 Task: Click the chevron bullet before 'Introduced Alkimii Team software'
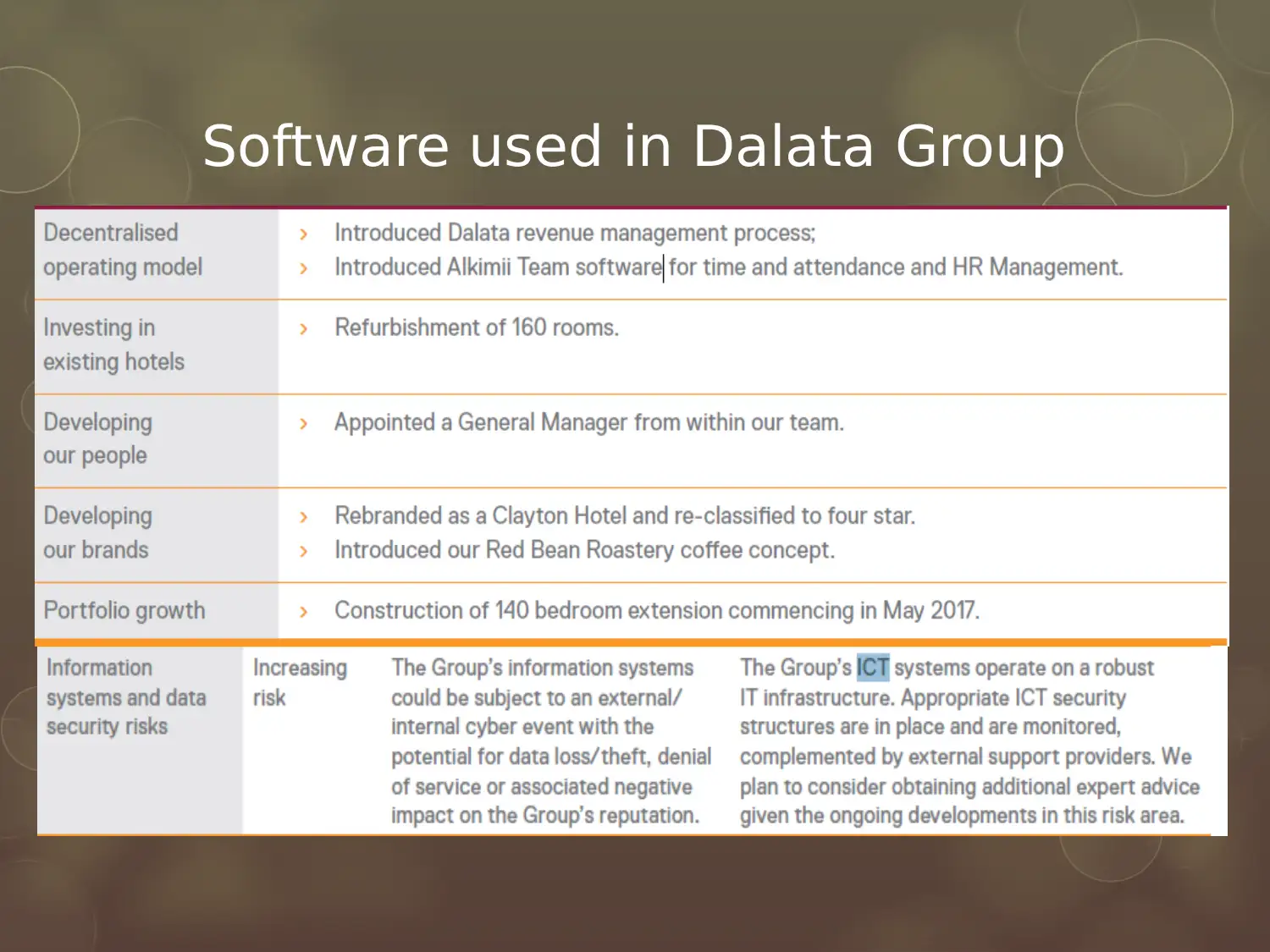click(x=304, y=269)
